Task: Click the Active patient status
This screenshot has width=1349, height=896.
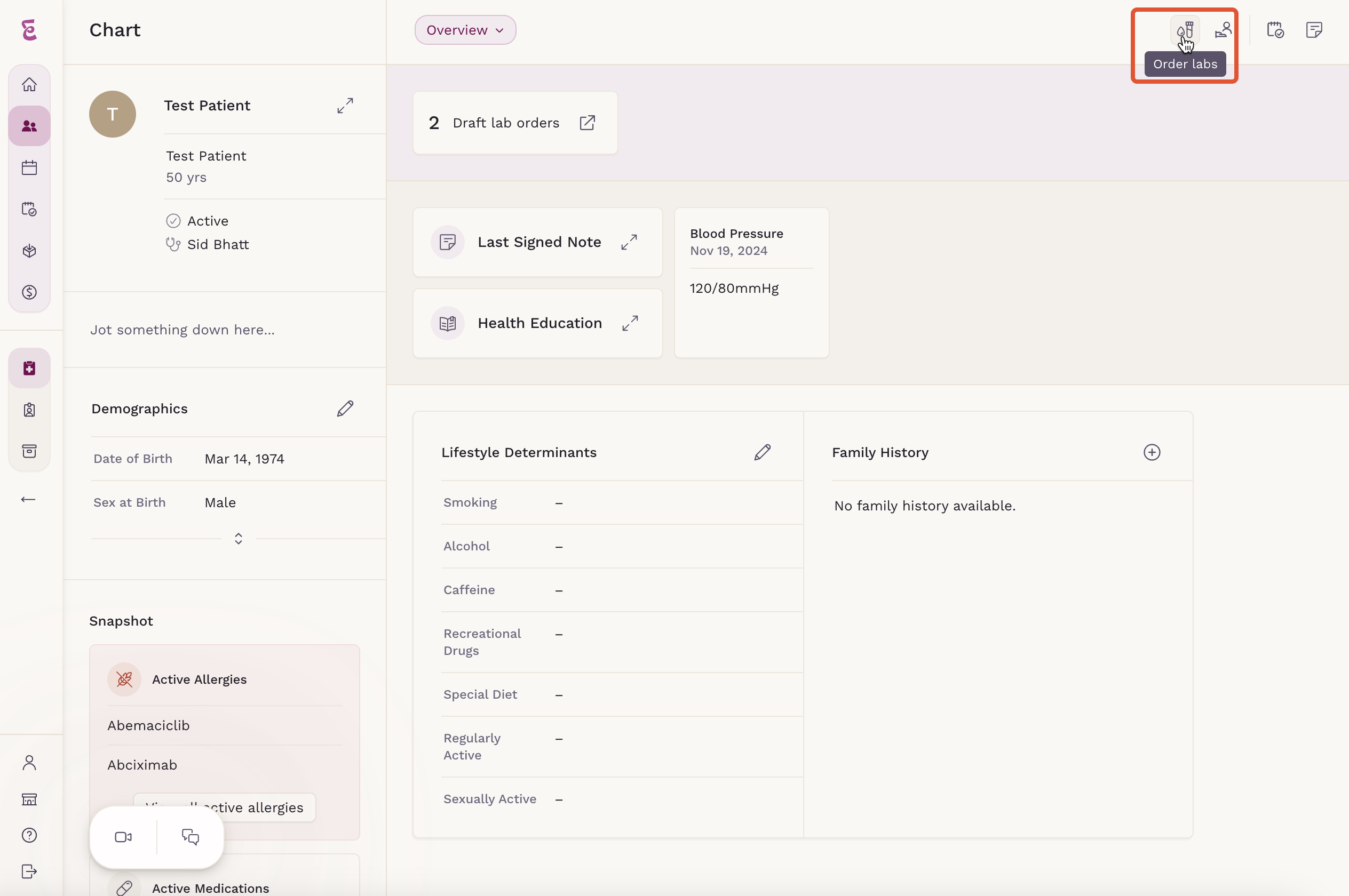Action: pyautogui.click(x=208, y=221)
